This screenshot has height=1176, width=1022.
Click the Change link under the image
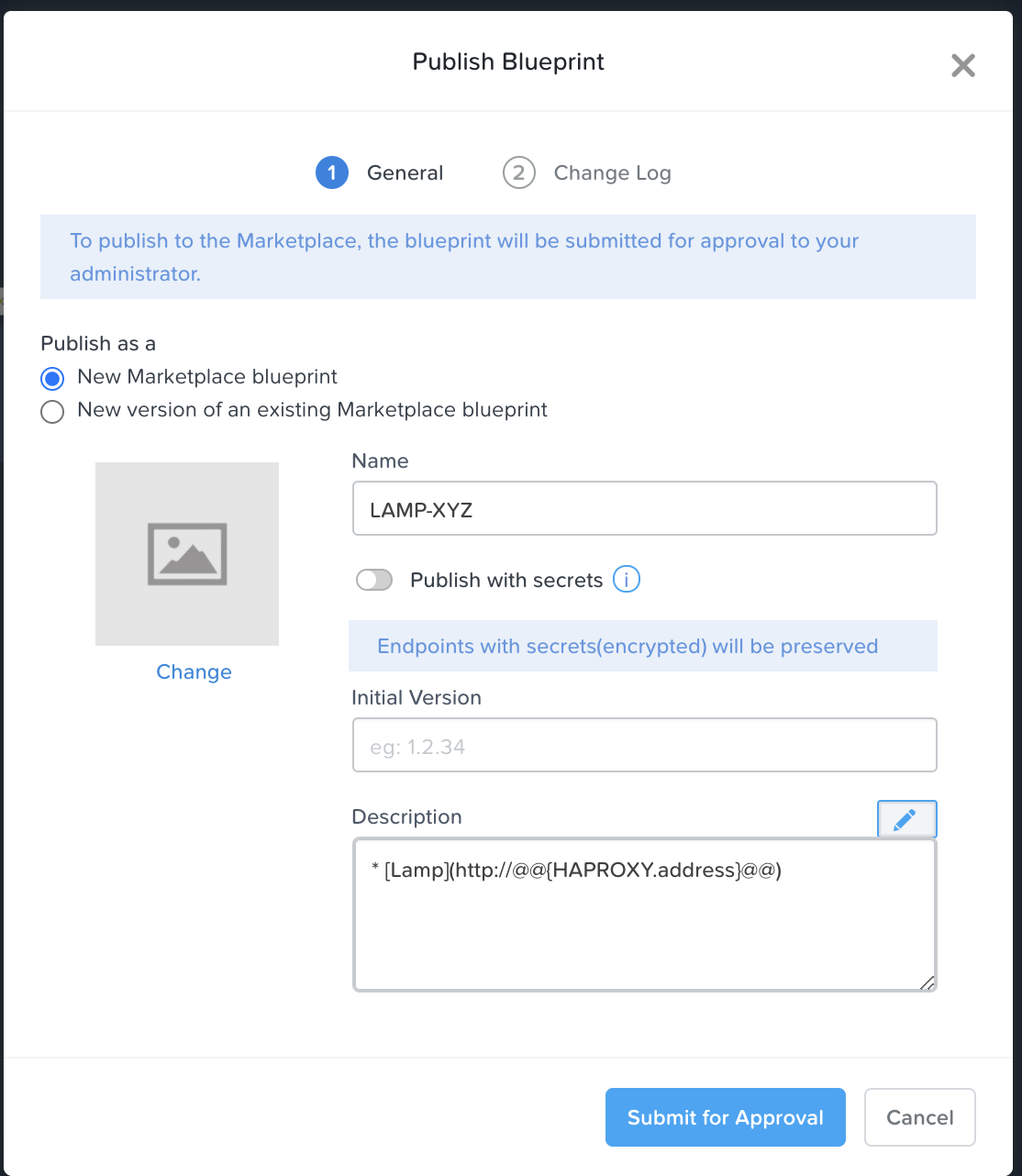pyautogui.click(x=194, y=671)
